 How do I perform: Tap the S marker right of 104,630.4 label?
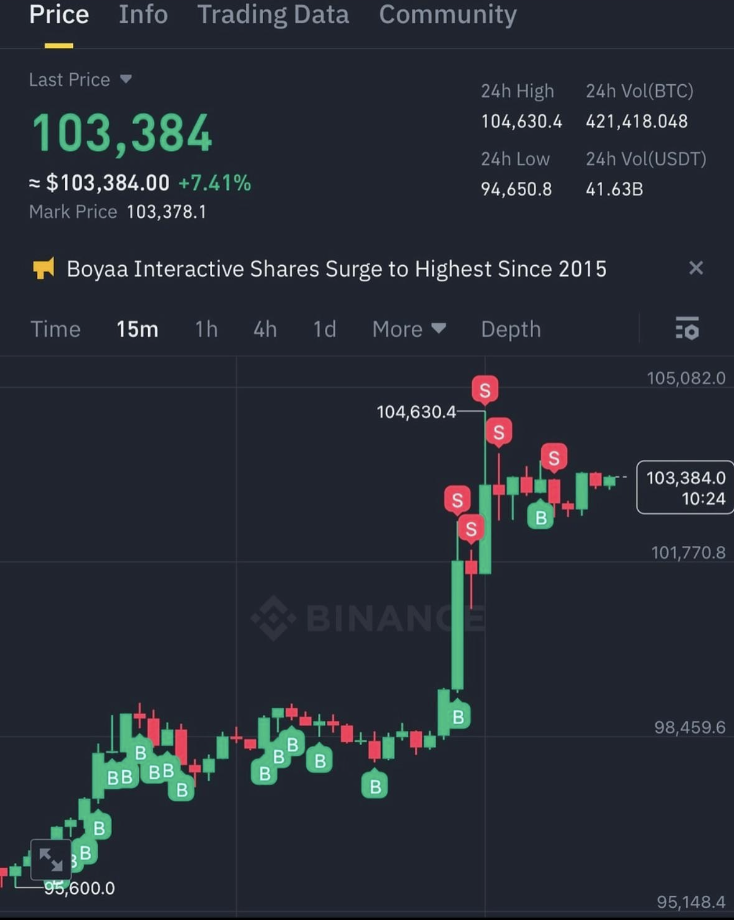499,432
